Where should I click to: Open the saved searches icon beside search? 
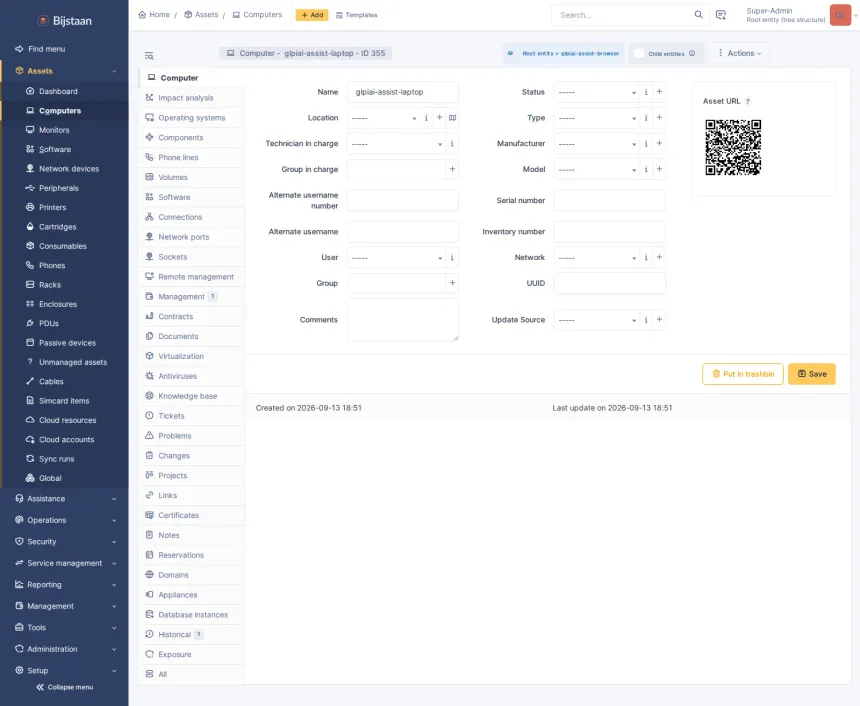tap(721, 15)
